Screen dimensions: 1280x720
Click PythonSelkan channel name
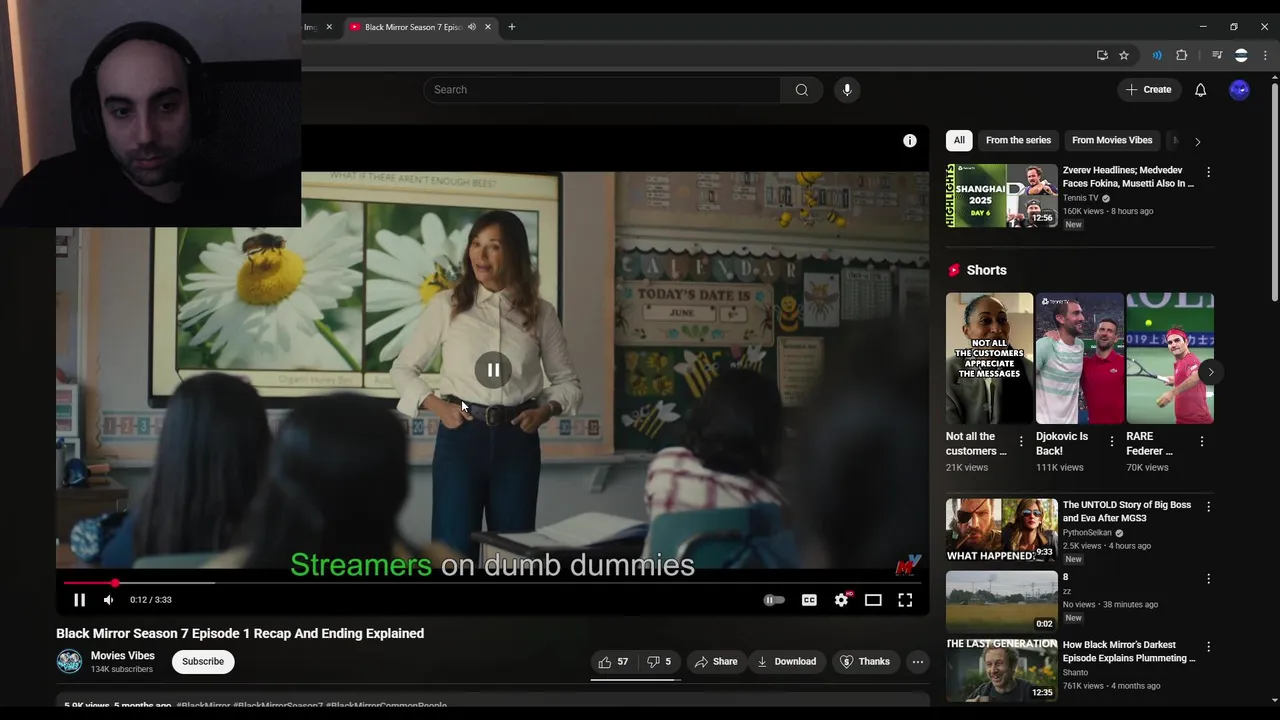pos(1087,533)
